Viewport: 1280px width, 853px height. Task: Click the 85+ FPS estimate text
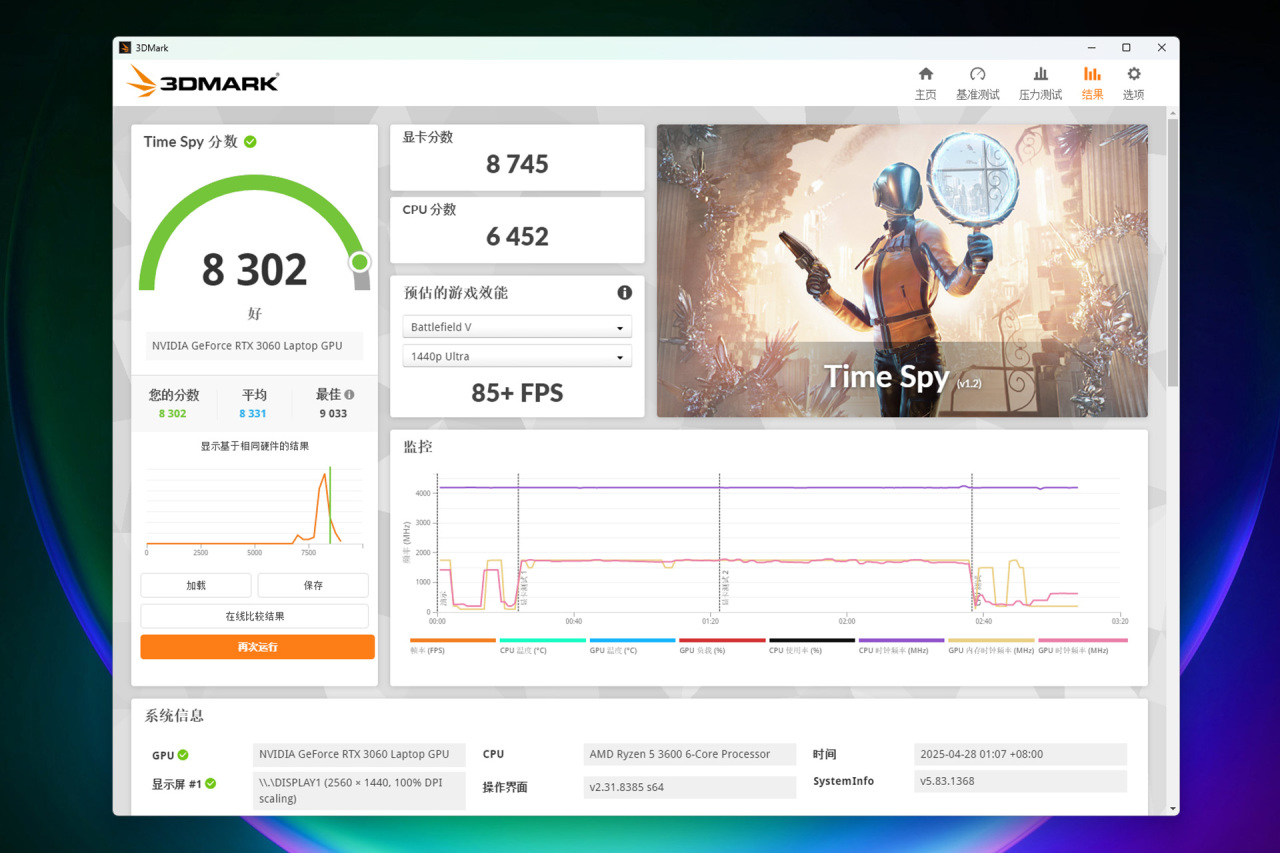tap(517, 393)
